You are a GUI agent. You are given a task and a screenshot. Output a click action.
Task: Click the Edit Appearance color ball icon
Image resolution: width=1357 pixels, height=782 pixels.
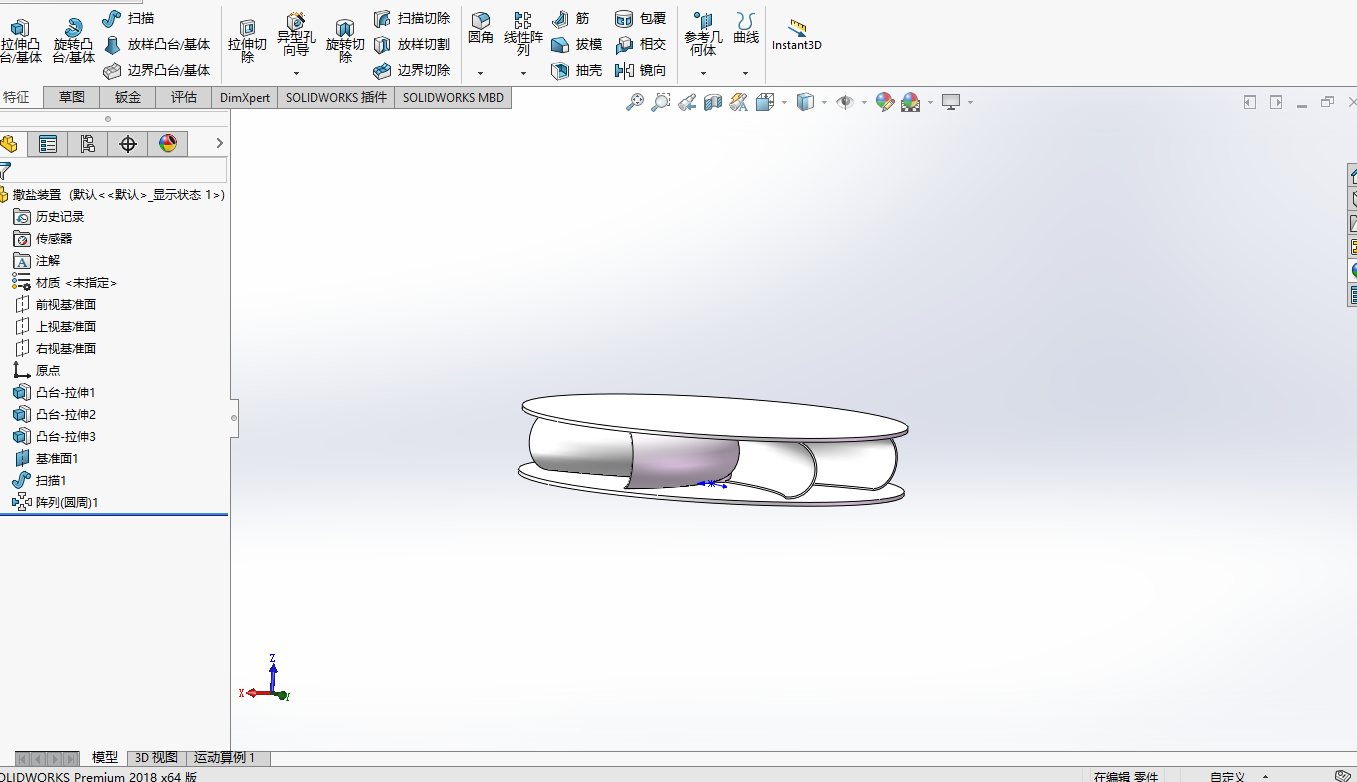coord(884,102)
